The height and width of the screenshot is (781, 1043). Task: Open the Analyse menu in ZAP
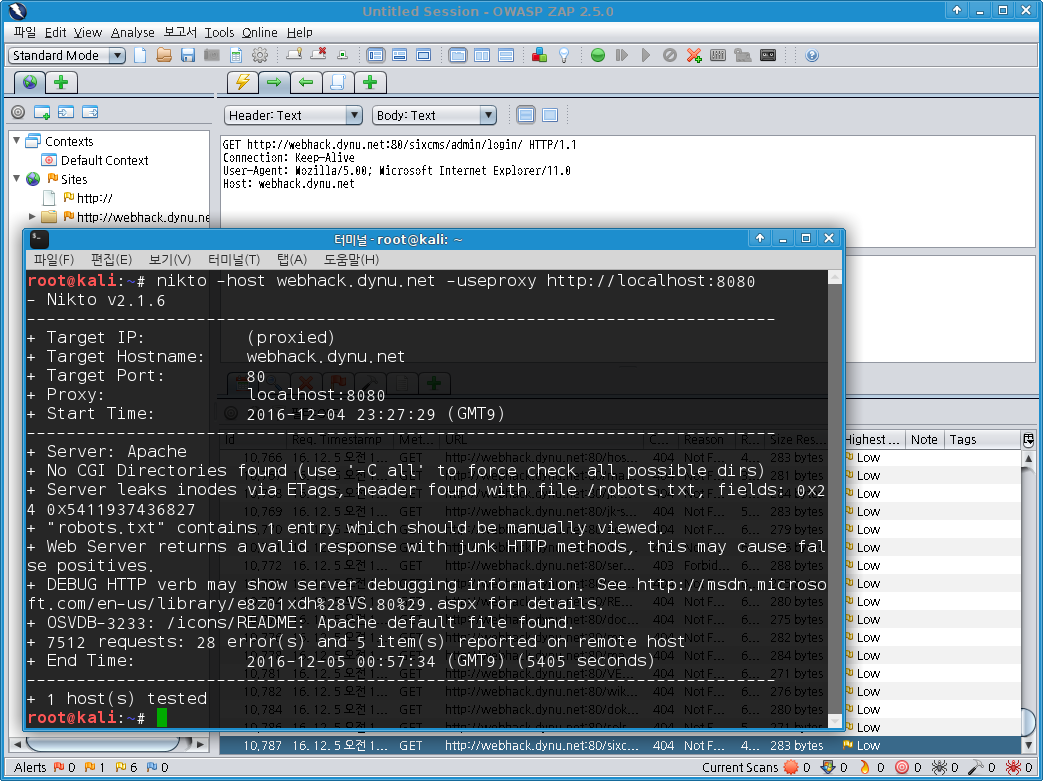[x=132, y=32]
